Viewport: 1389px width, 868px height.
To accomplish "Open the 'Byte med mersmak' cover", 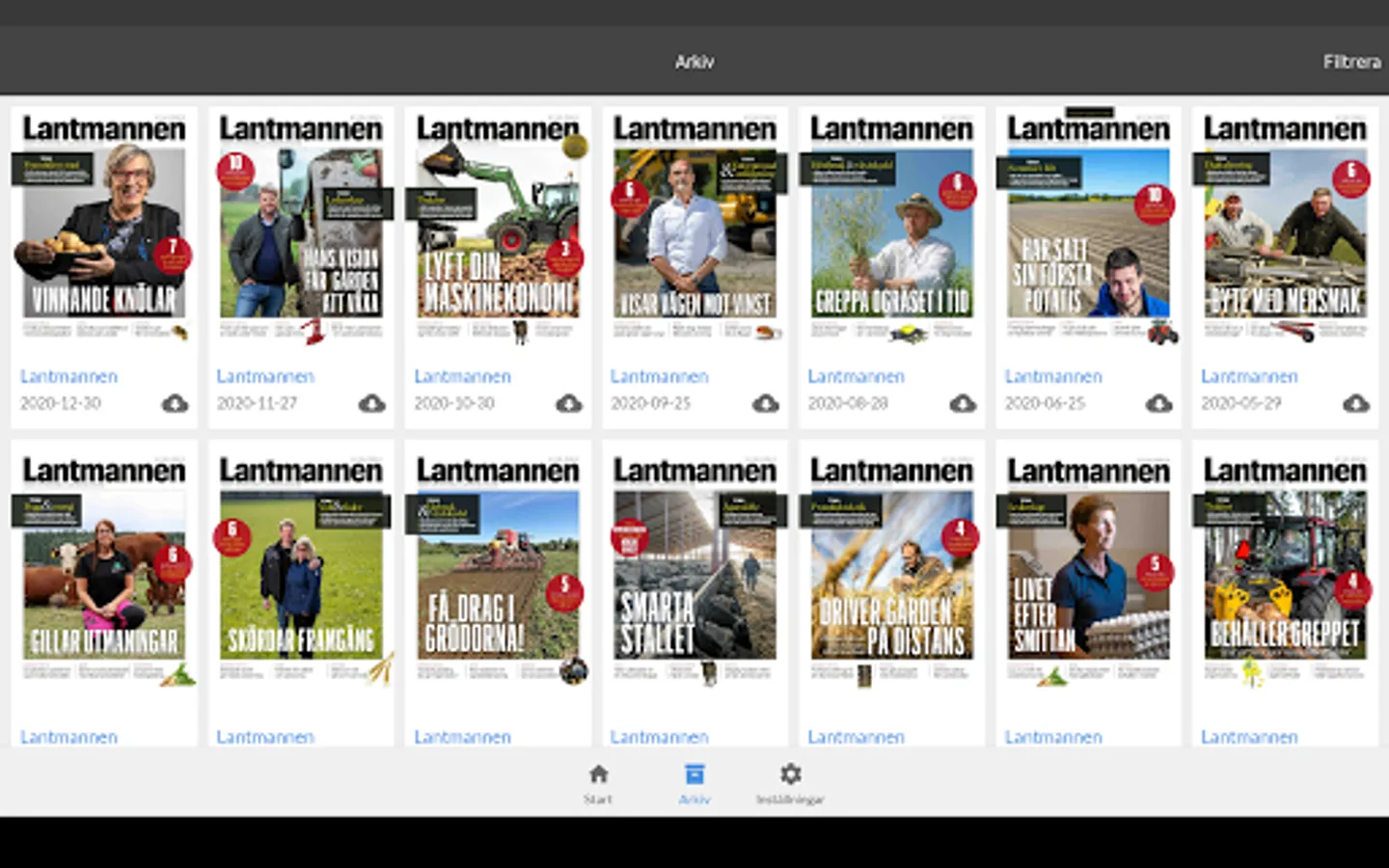I will pos(1285,229).
